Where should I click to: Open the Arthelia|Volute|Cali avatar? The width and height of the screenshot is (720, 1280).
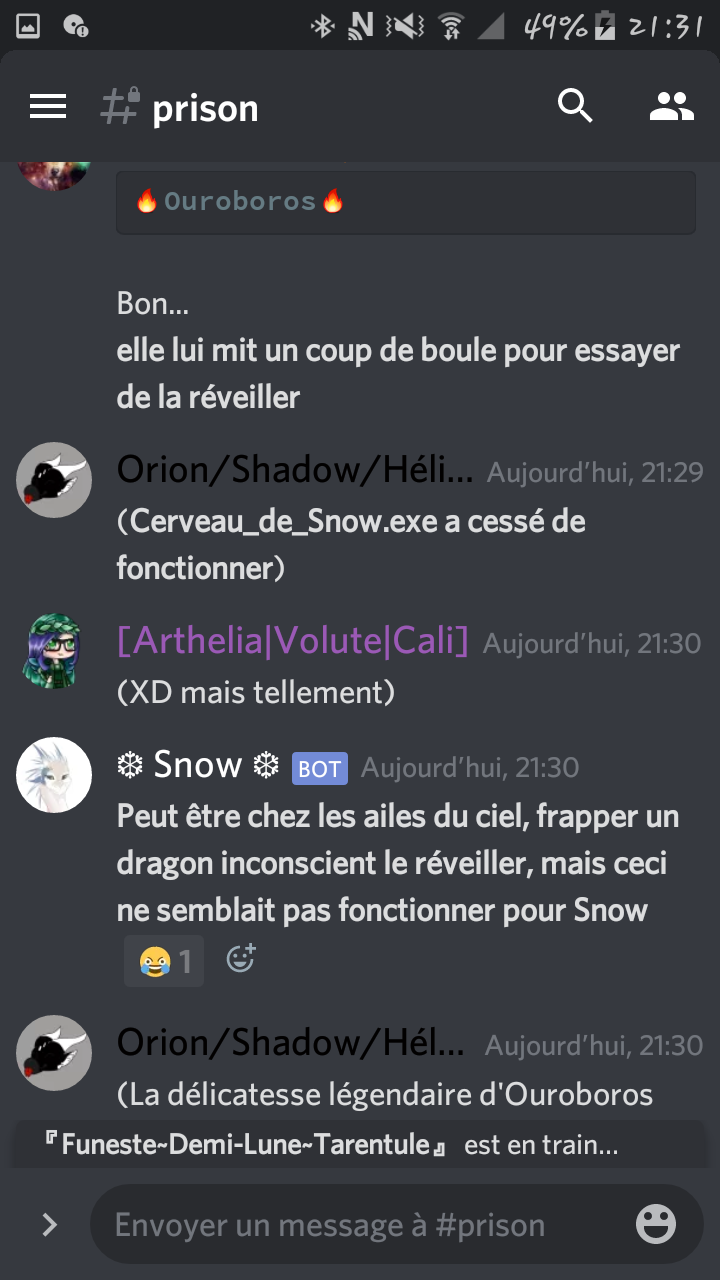point(54,651)
